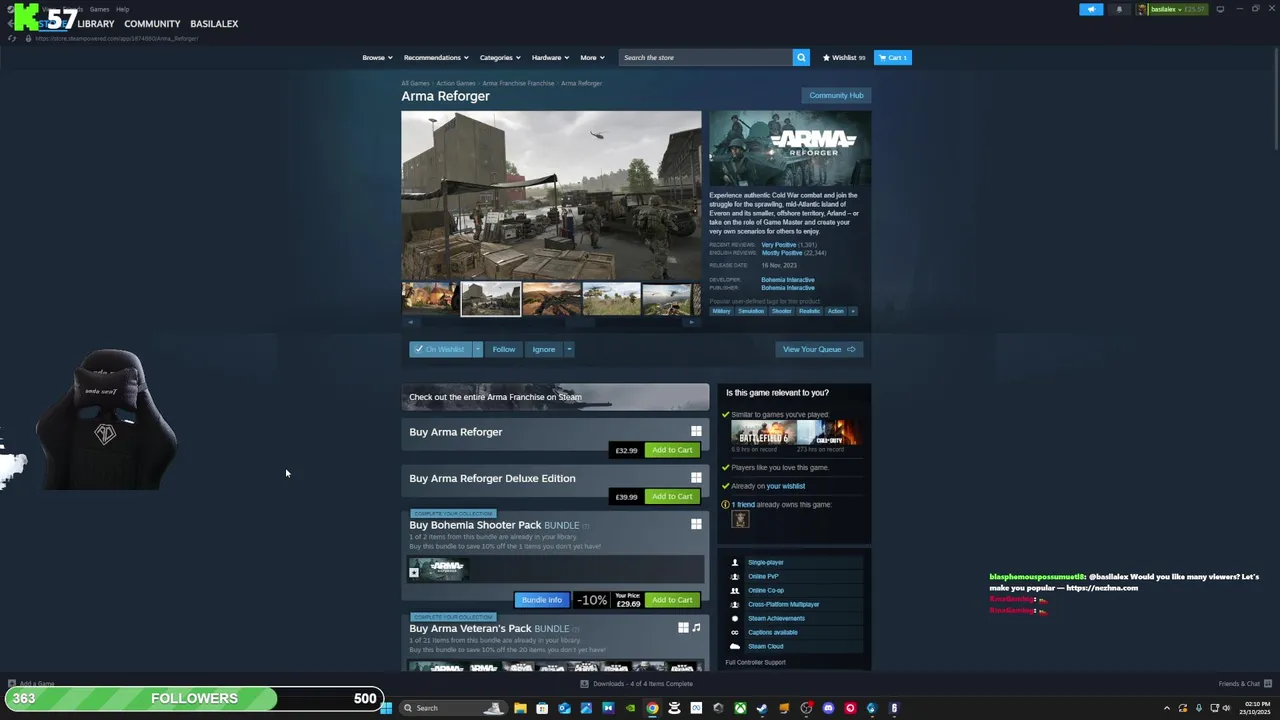Viewport: 1280px width, 720px height.
Task: Add Bohemia Shooter Pack to cart
Action: point(672,600)
